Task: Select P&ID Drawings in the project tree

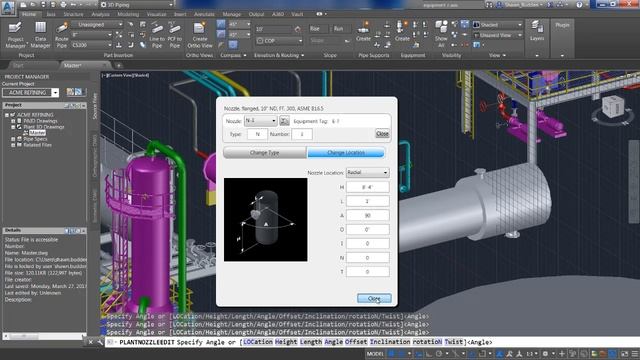Action: click(40, 121)
